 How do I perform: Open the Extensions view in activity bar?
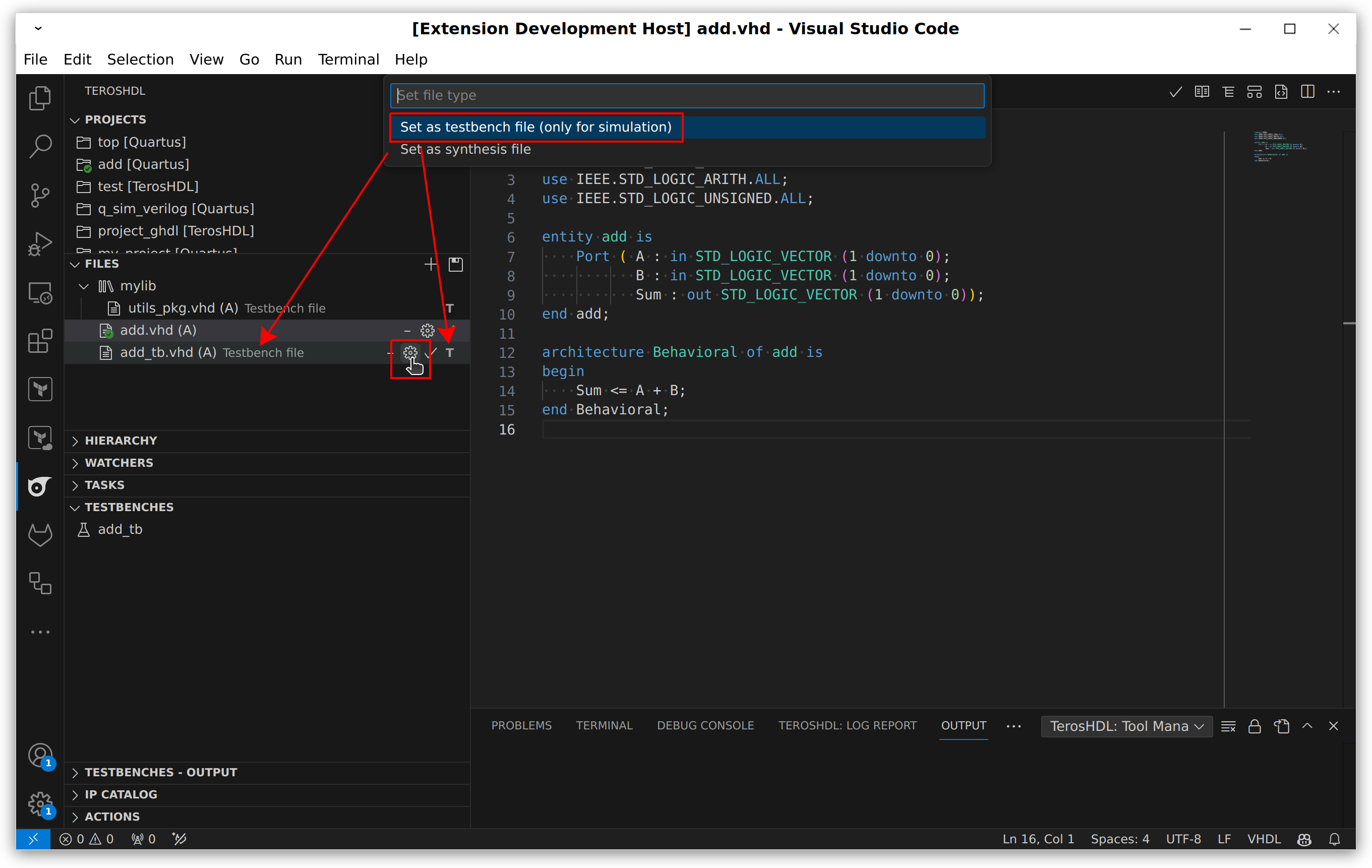click(40, 341)
